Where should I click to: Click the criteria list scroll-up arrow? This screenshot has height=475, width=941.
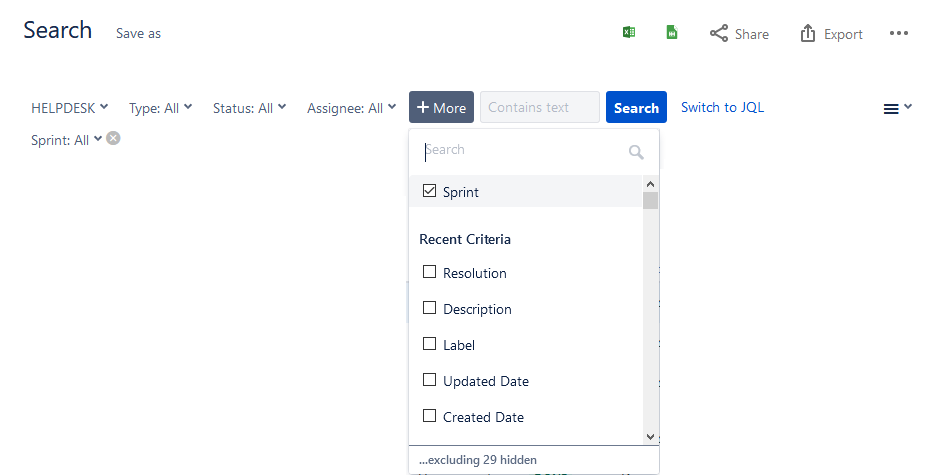[x=651, y=184]
